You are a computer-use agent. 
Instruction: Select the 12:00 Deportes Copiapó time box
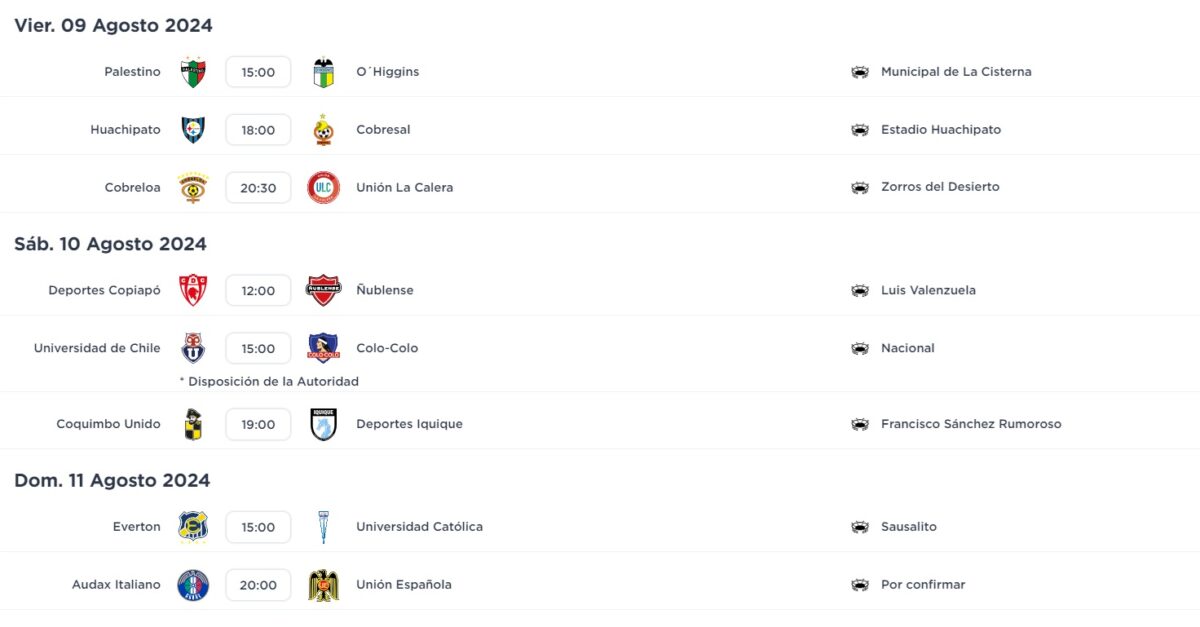[258, 290]
